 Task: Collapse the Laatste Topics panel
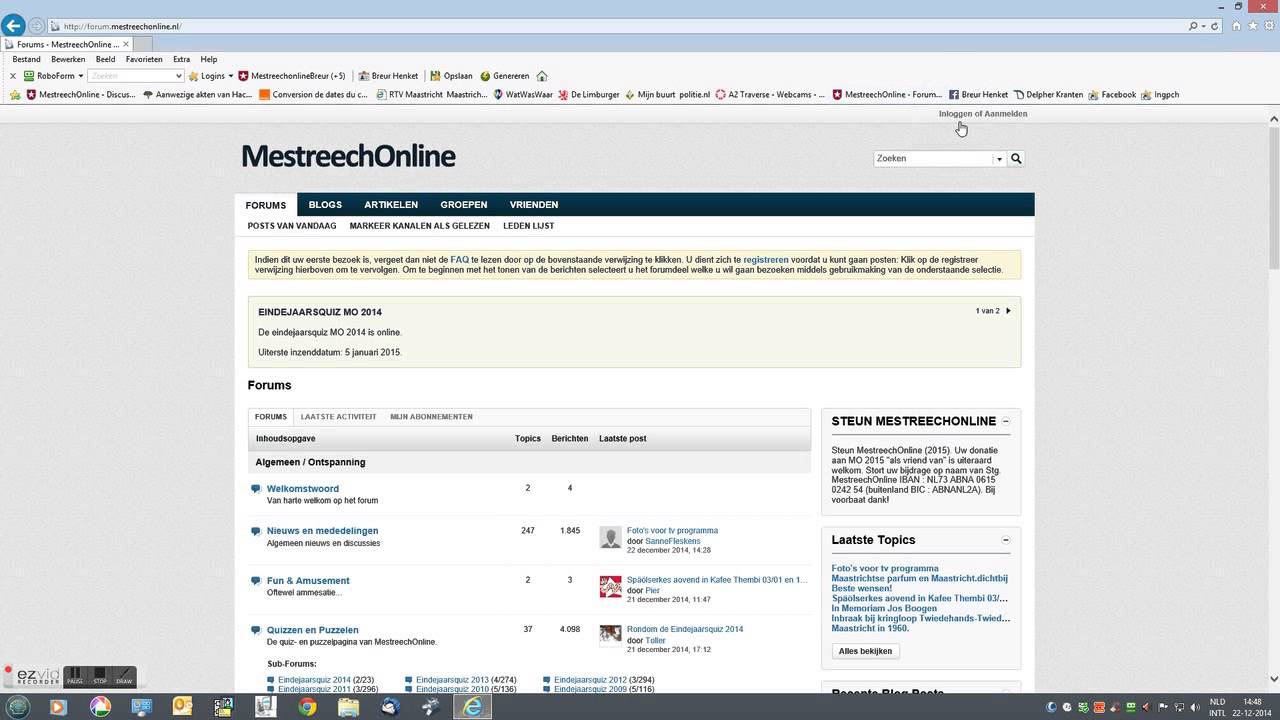click(x=1006, y=540)
